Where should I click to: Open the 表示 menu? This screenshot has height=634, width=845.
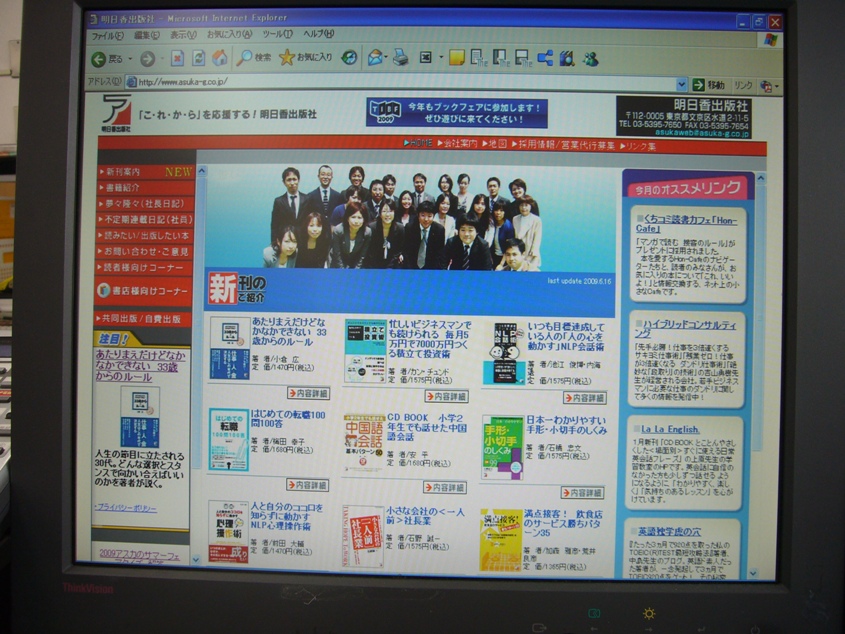coord(179,31)
